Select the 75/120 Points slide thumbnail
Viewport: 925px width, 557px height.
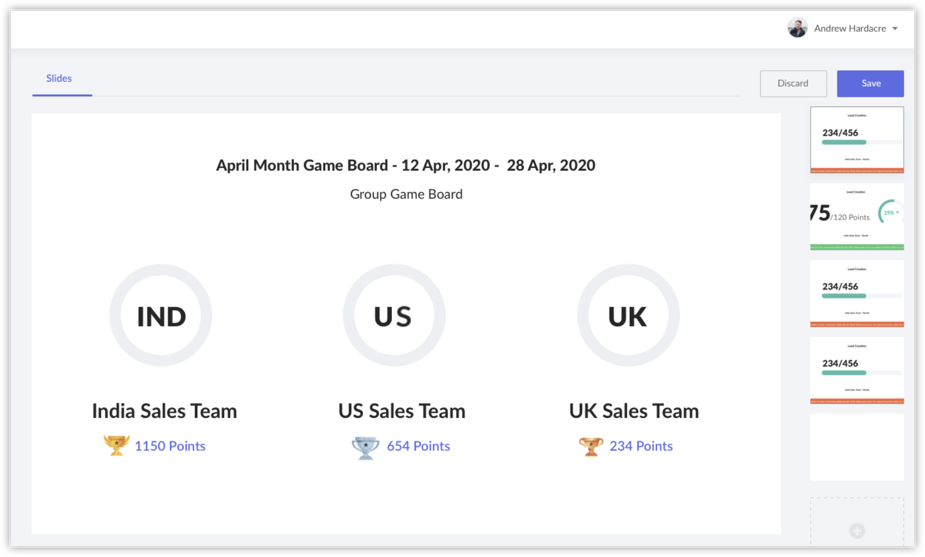[x=857, y=217]
